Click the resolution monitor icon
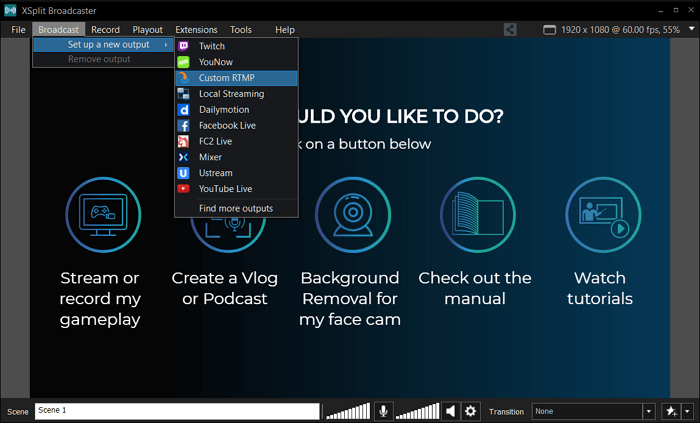This screenshot has width=700, height=423. tap(549, 30)
